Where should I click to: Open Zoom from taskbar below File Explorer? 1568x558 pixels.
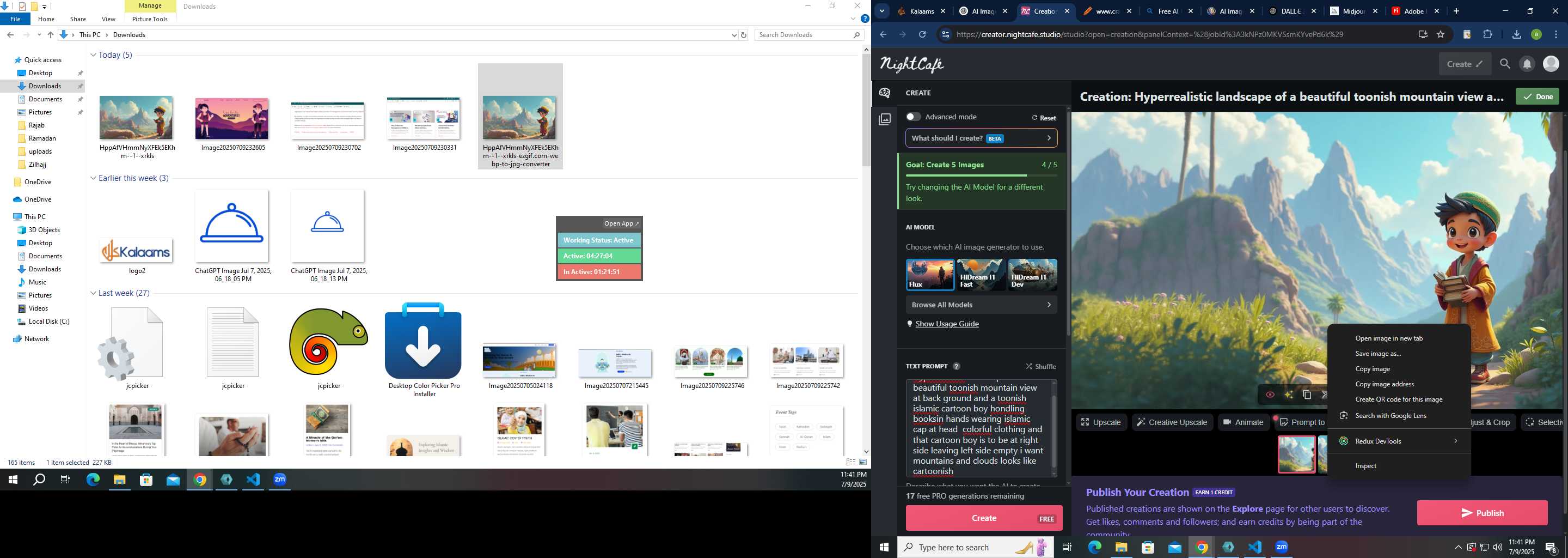tap(280, 480)
